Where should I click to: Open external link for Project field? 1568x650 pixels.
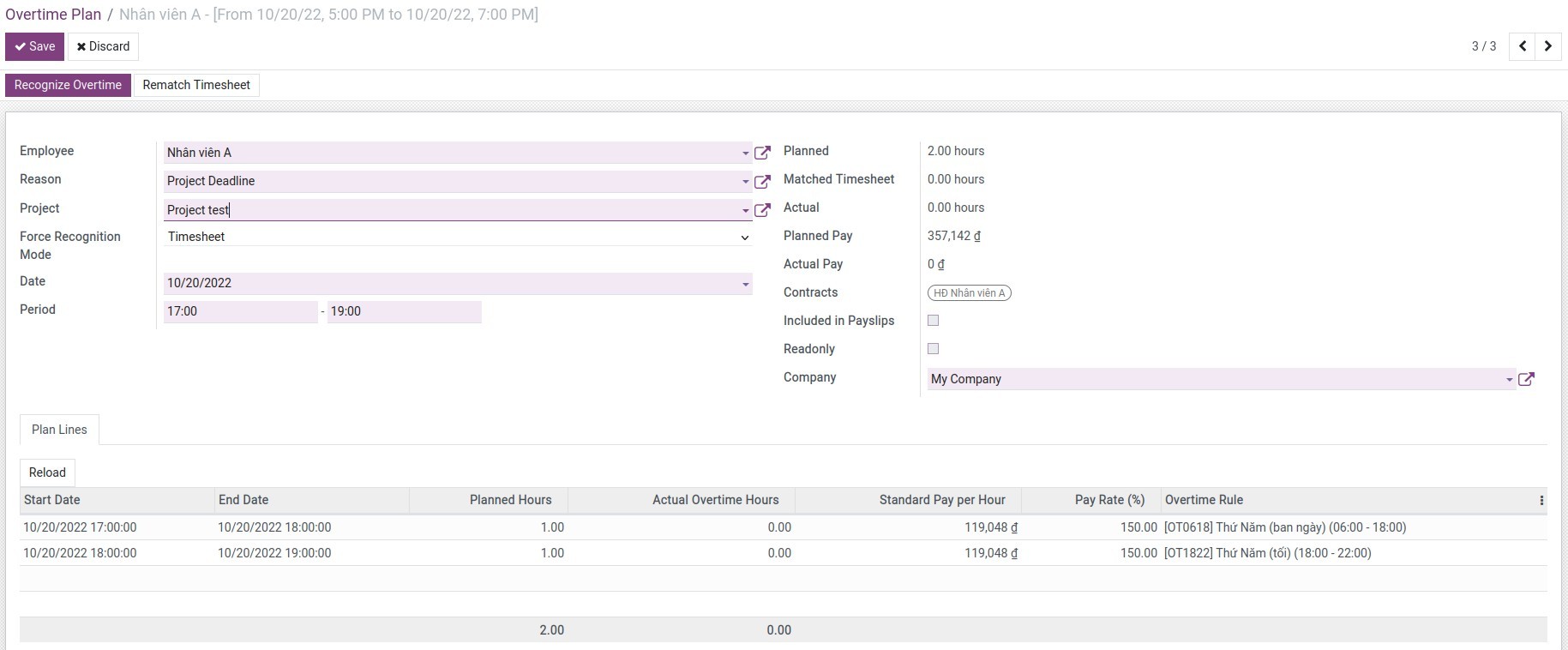pos(762,210)
